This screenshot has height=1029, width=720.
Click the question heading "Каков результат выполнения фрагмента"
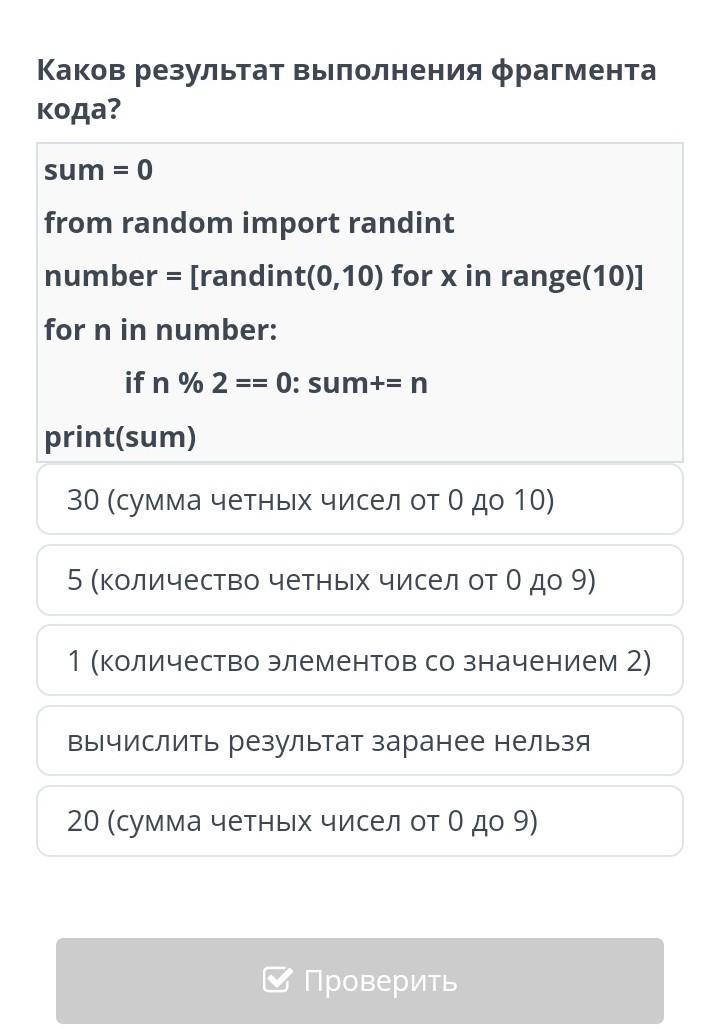tap(346, 70)
